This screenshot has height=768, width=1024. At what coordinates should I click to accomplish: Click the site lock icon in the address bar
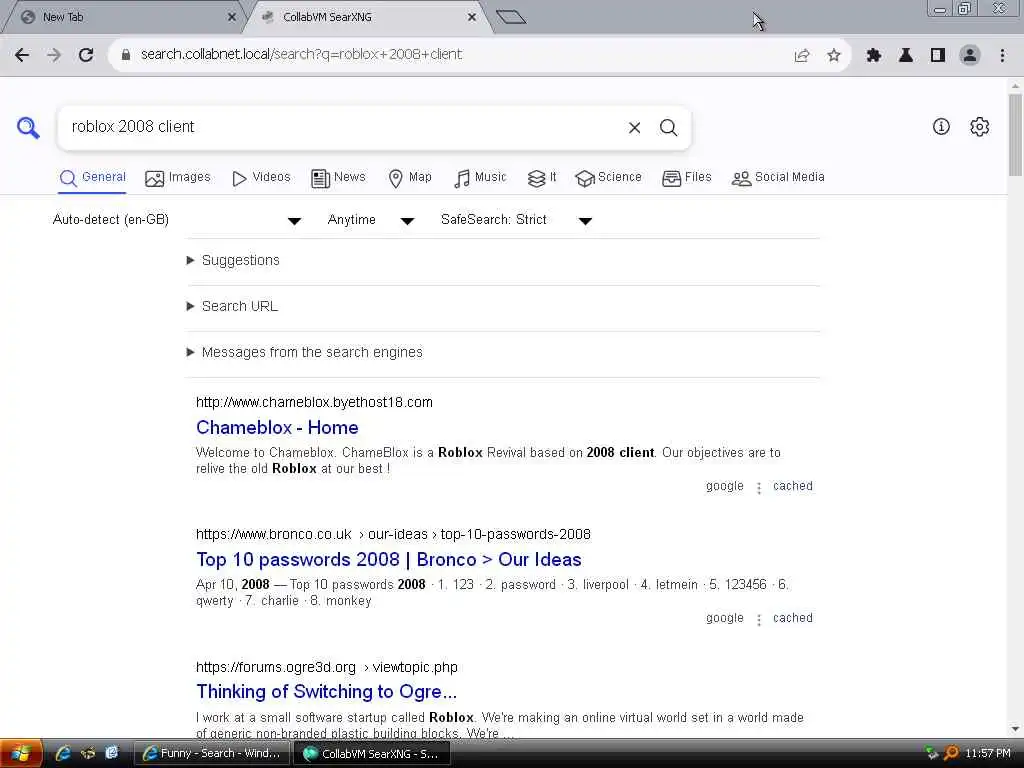pyautogui.click(x=126, y=55)
